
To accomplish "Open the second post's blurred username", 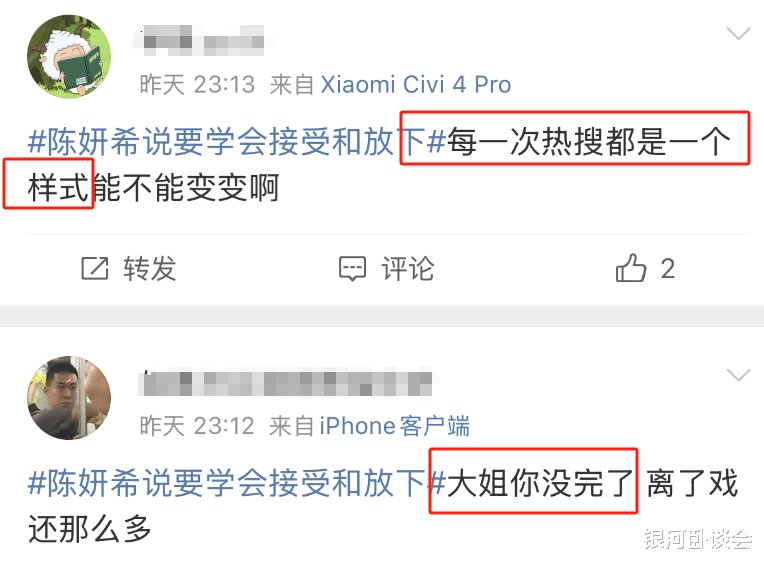I will coord(286,383).
